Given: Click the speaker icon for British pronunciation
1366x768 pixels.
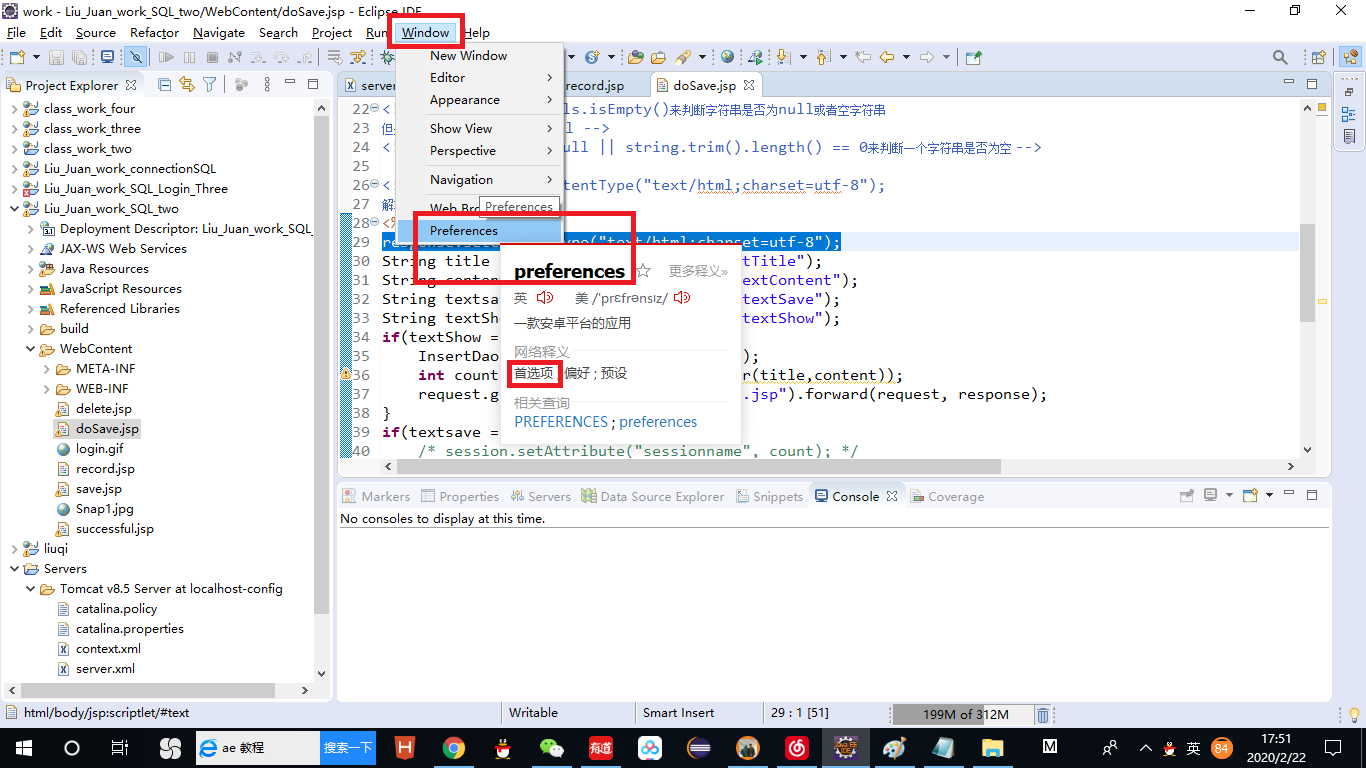Looking at the screenshot, I should [x=545, y=298].
